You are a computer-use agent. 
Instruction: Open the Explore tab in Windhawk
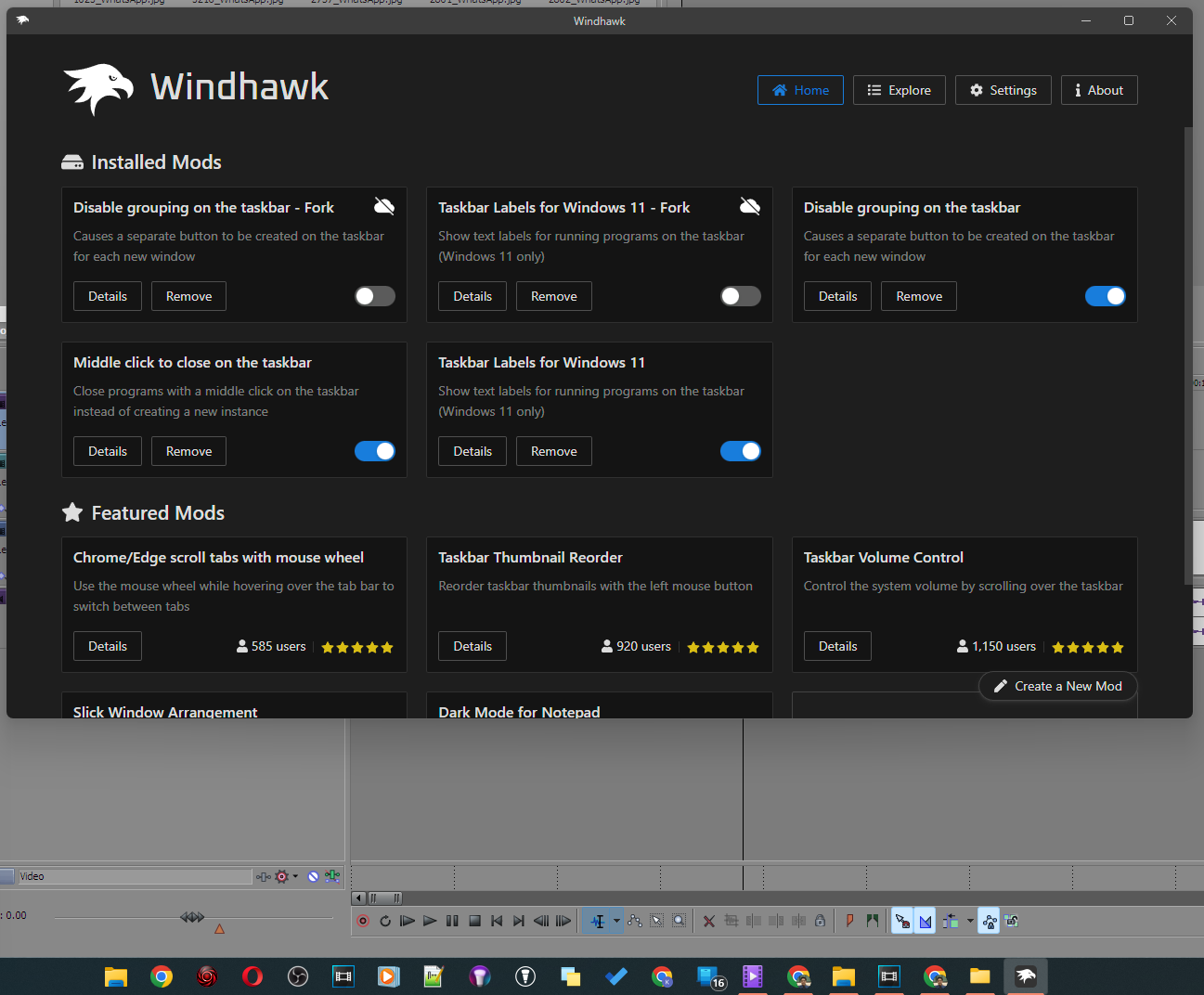tap(899, 90)
